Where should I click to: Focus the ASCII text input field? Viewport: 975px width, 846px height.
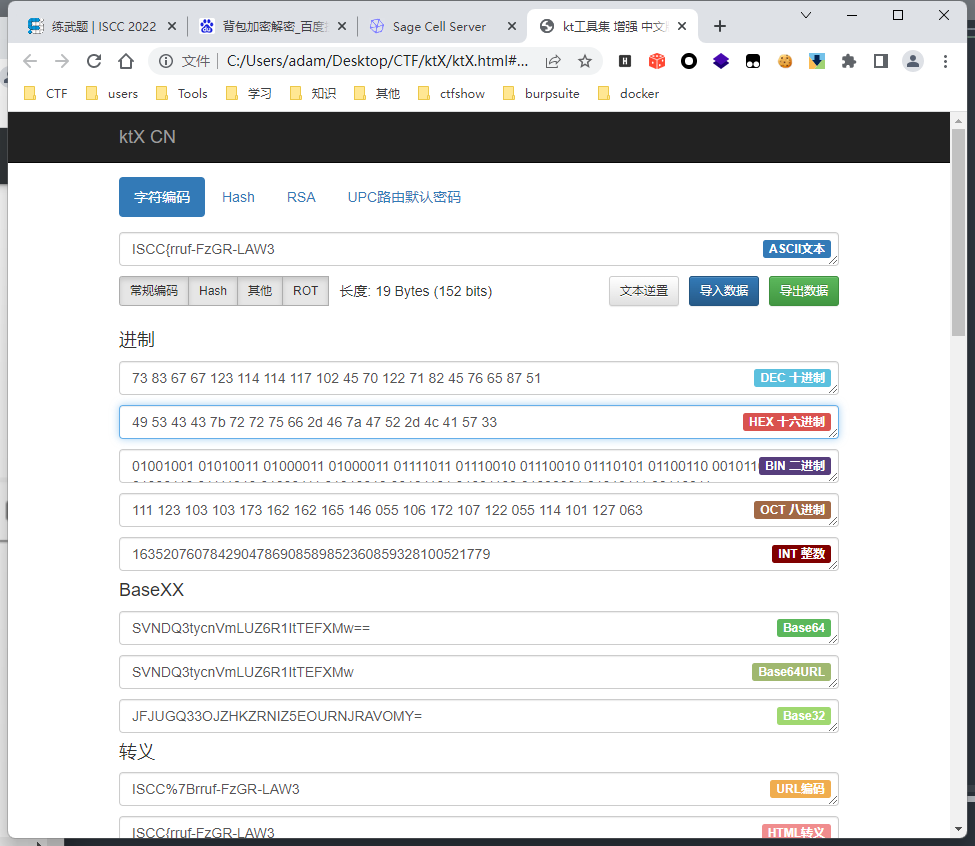click(479, 249)
